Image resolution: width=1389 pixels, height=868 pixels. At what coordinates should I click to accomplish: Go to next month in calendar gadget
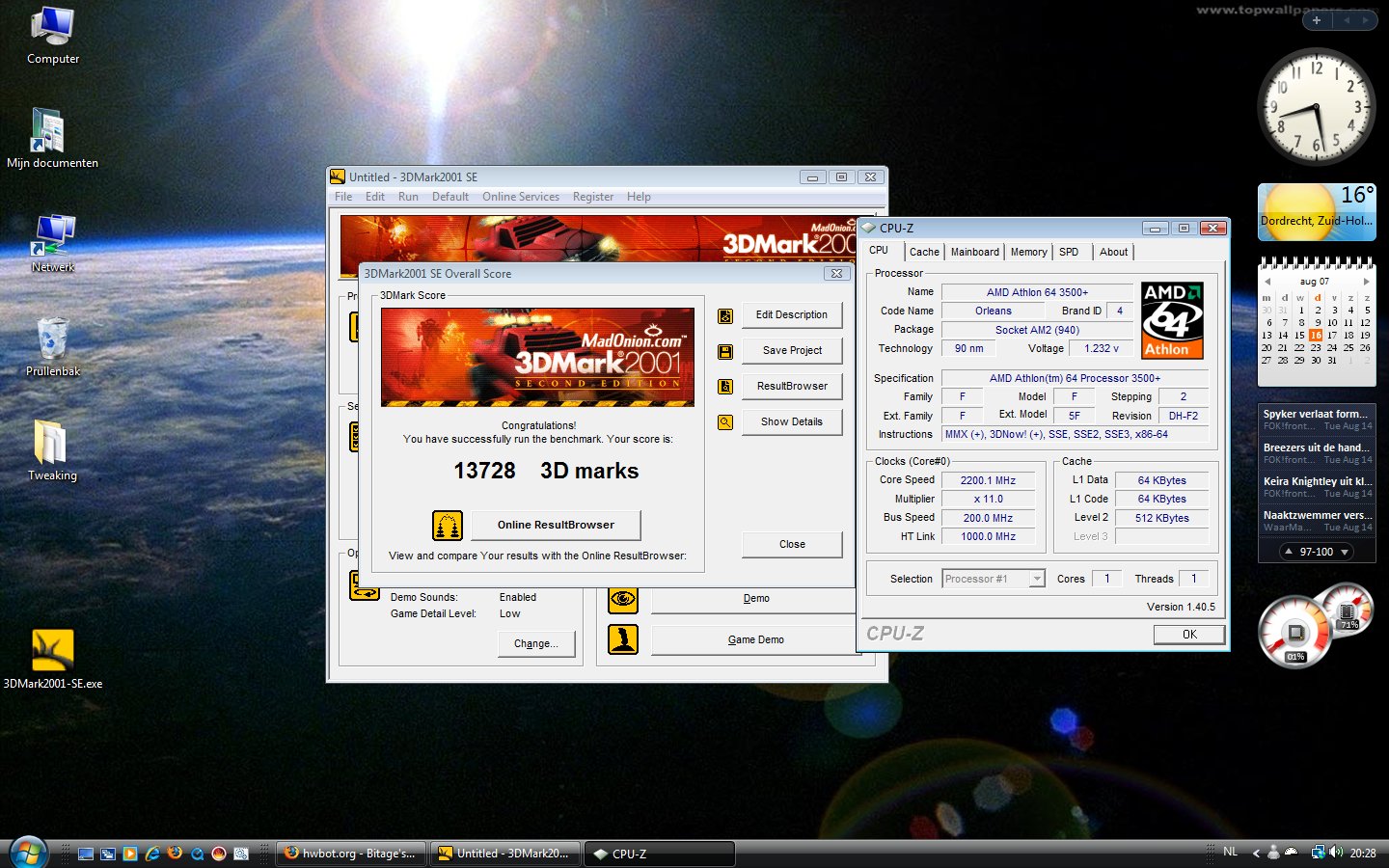pyautogui.click(x=1366, y=282)
